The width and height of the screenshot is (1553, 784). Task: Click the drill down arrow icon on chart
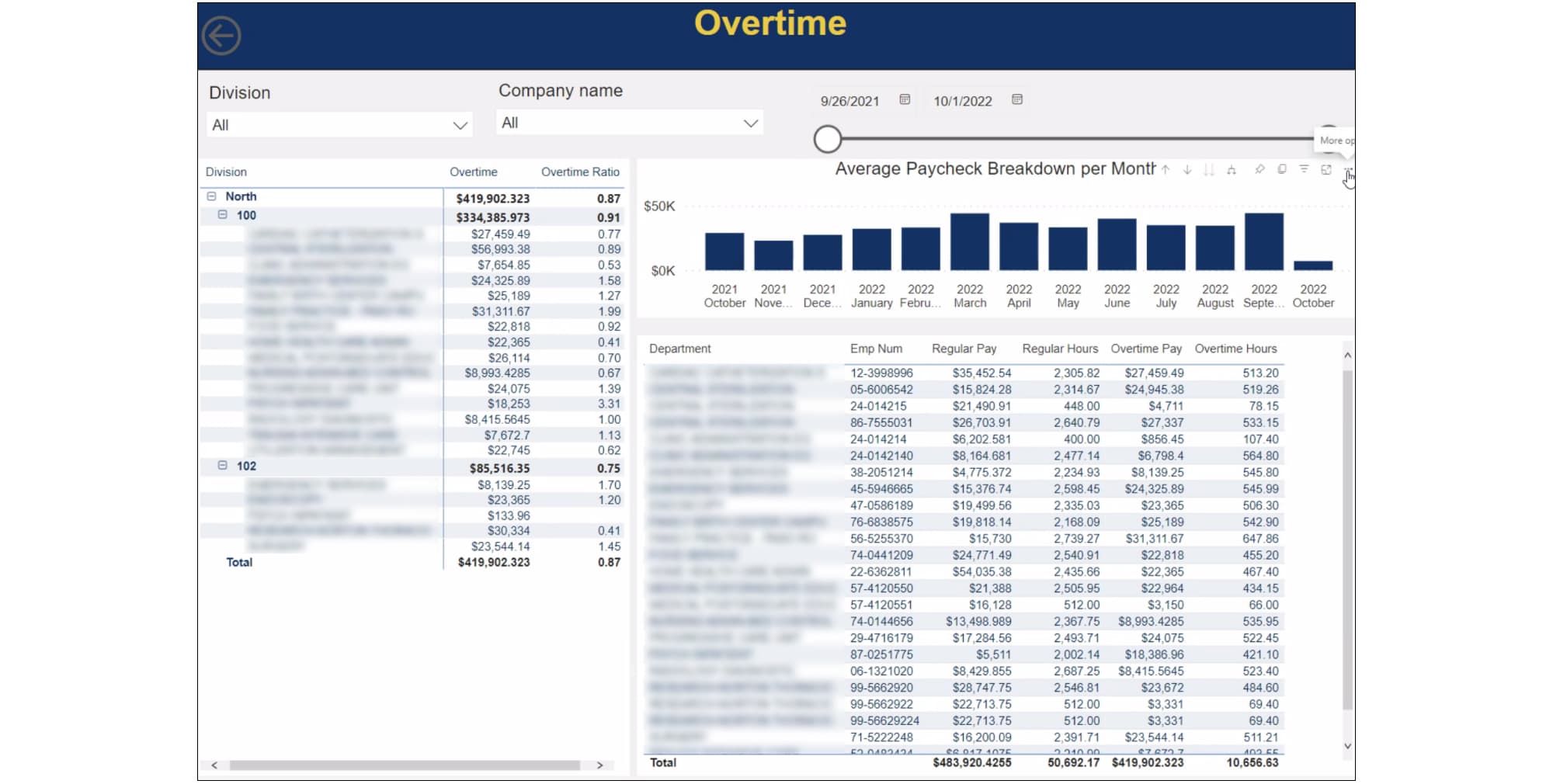[x=1187, y=170]
